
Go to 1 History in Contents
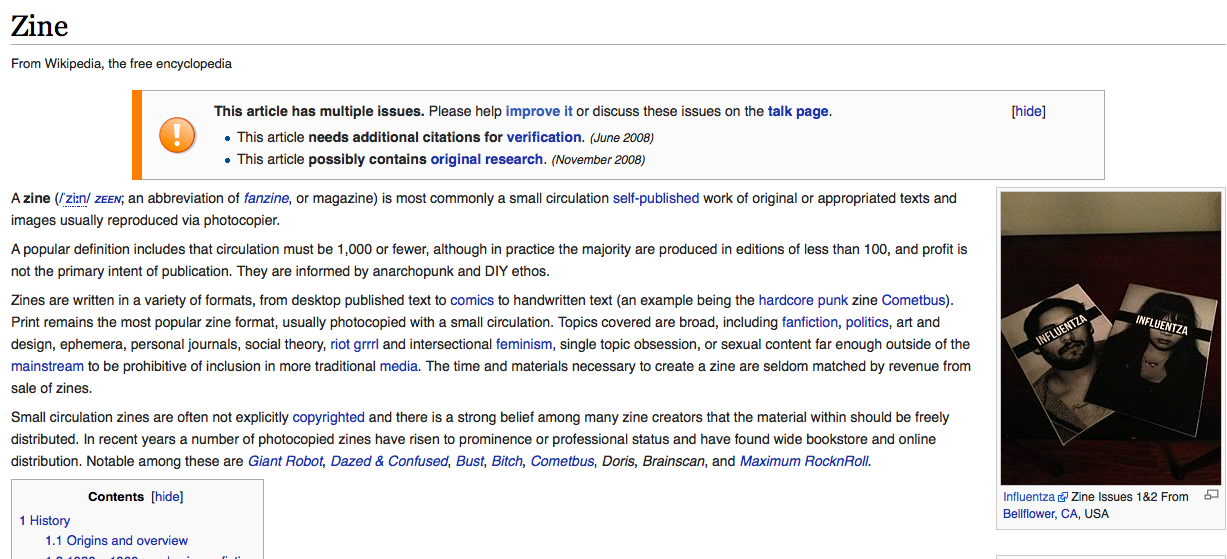pos(45,520)
